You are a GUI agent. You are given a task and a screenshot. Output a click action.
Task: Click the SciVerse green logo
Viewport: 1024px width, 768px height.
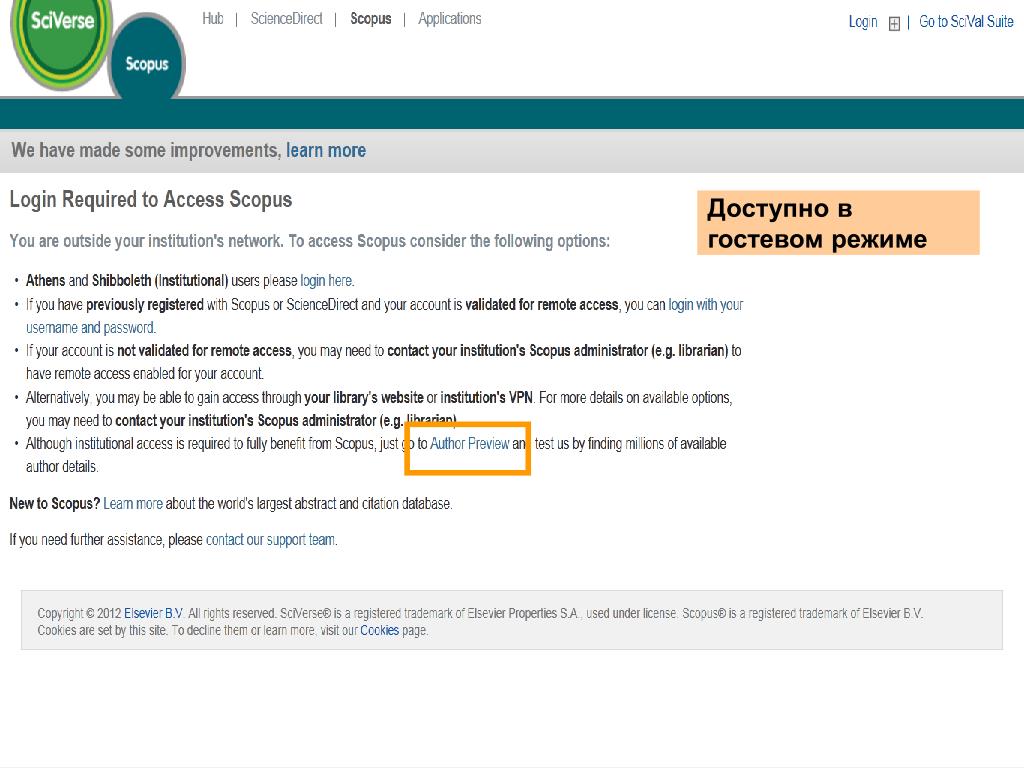pyautogui.click(x=61, y=39)
